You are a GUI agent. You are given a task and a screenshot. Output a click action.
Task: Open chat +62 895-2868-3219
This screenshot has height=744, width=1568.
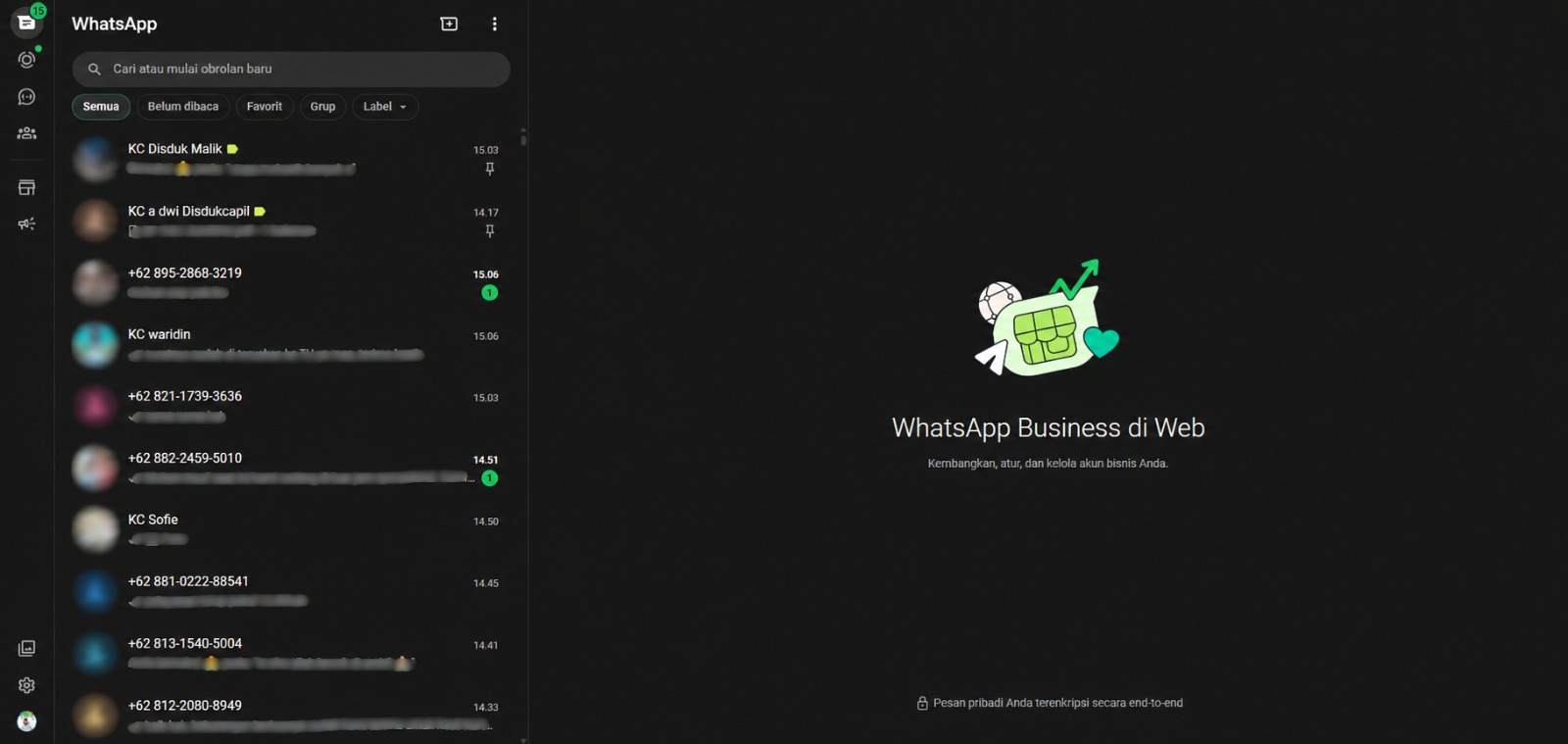tap(291, 282)
